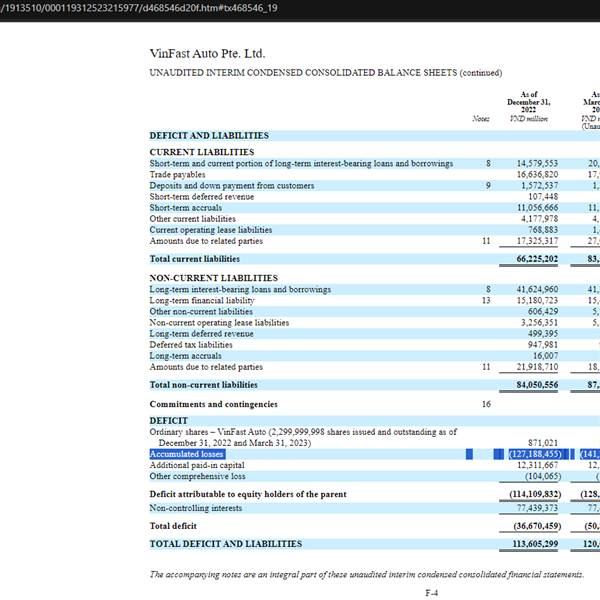Click the NON-CURRENT LIABILITIES section heading
The width and height of the screenshot is (600, 600).
point(214,278)
